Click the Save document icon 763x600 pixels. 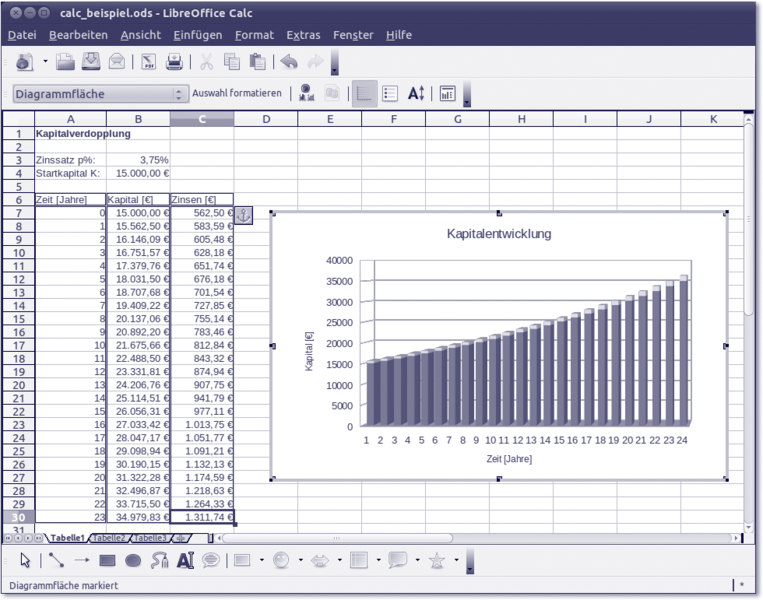(x=91, y=62)
